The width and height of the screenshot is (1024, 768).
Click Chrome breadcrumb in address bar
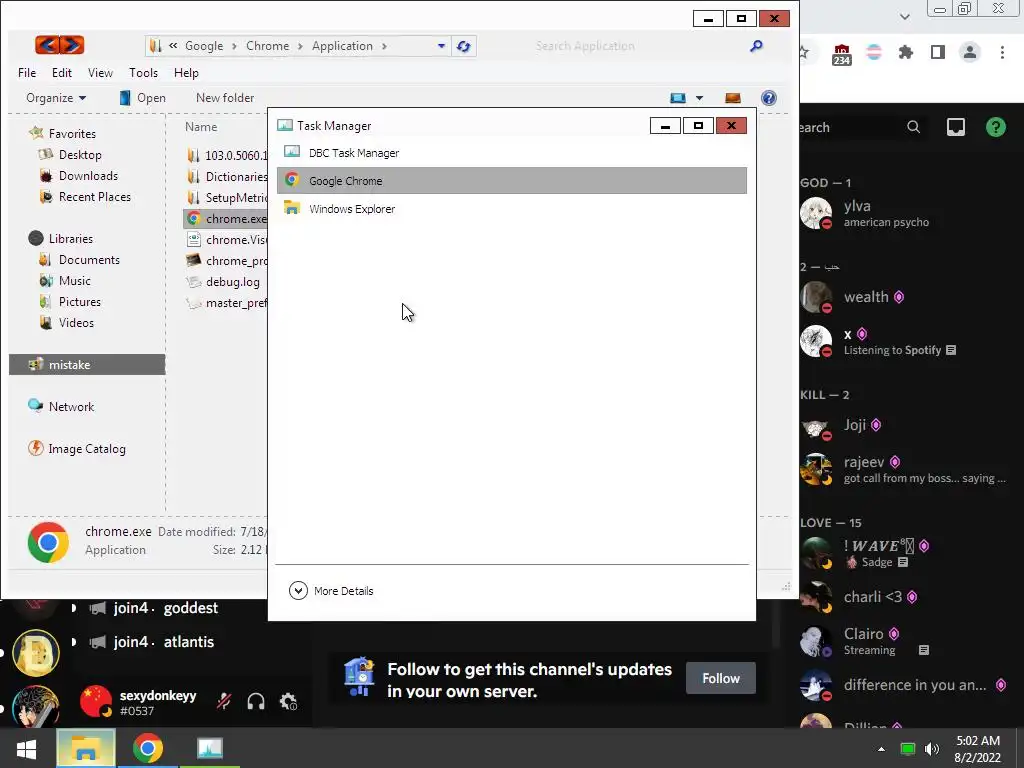[x=268, y=46]
